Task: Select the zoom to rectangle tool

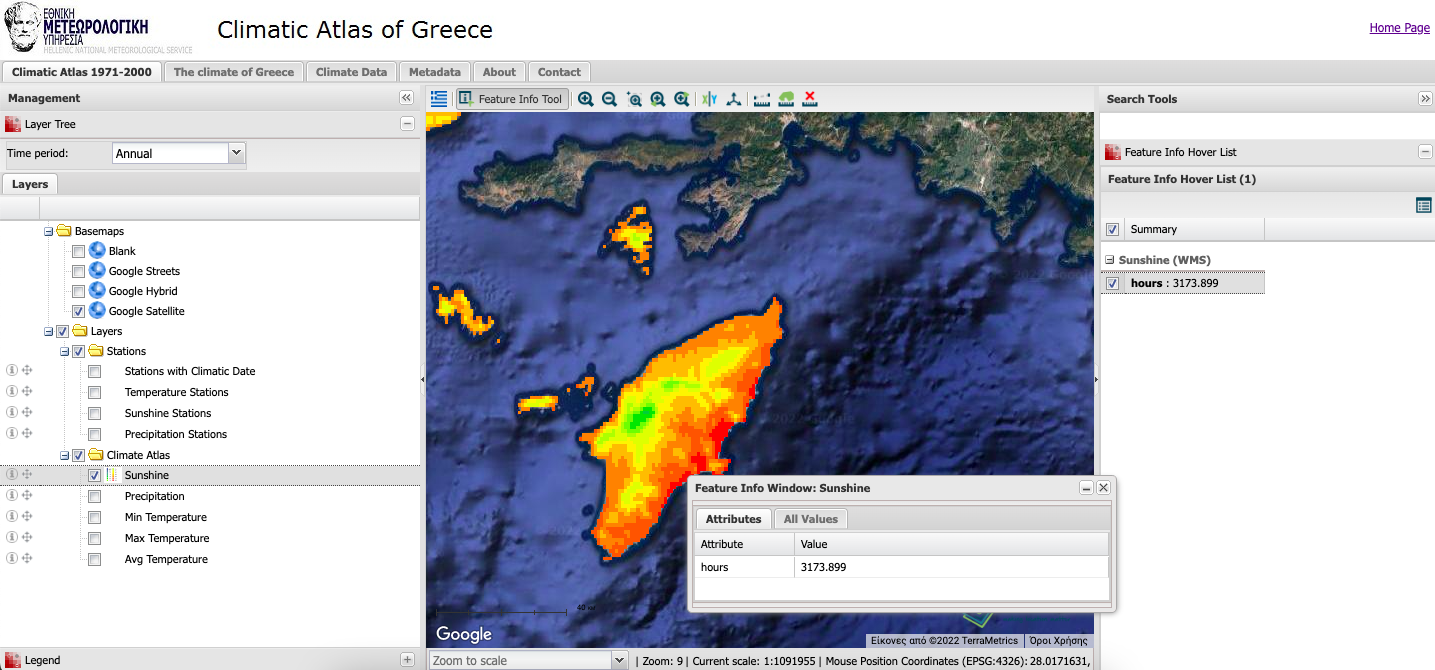Action: click(x=634, y=99)
